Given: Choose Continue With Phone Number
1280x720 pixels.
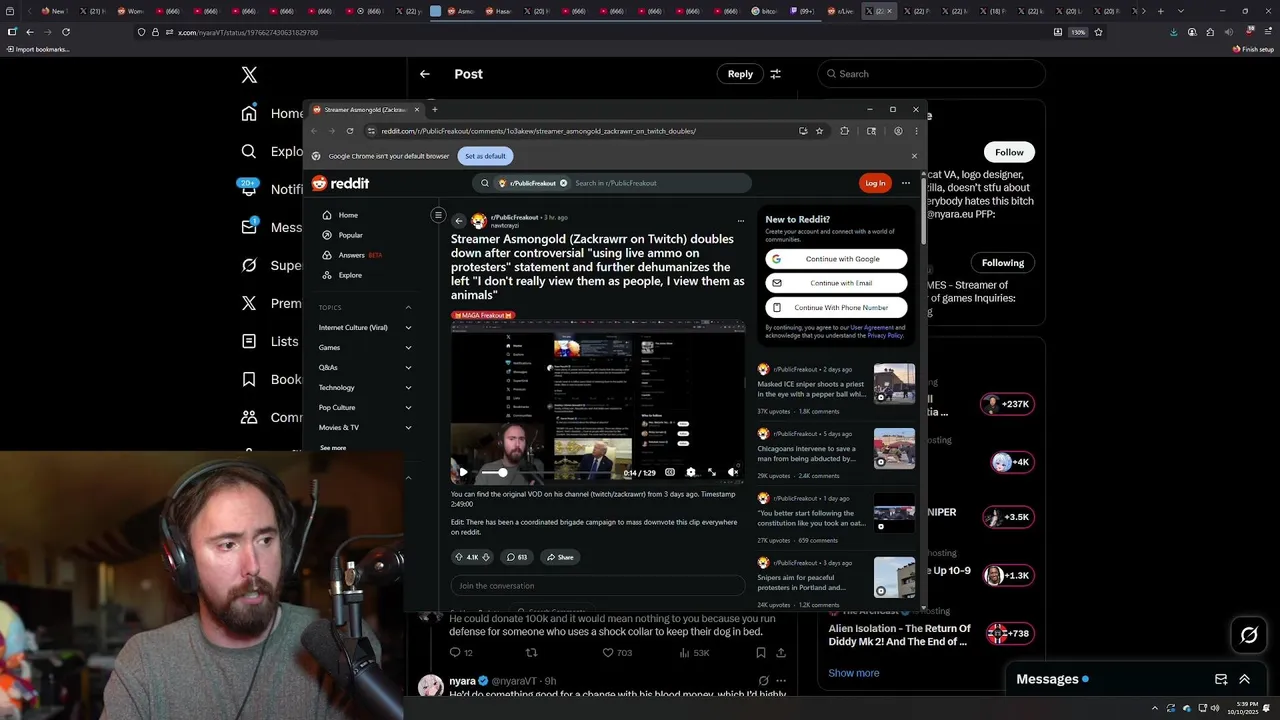Looking at the screenshot, I should click(x=836, y=307).
